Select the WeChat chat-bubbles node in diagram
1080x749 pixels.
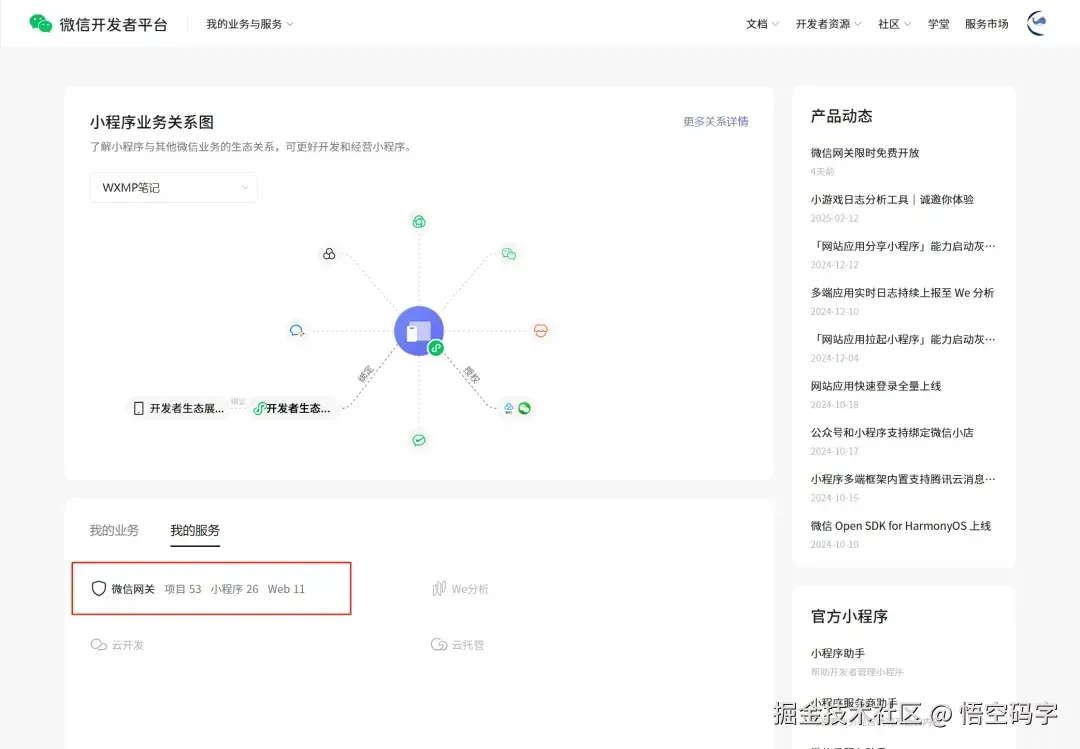pyautogui.click(x=509, y=254)
